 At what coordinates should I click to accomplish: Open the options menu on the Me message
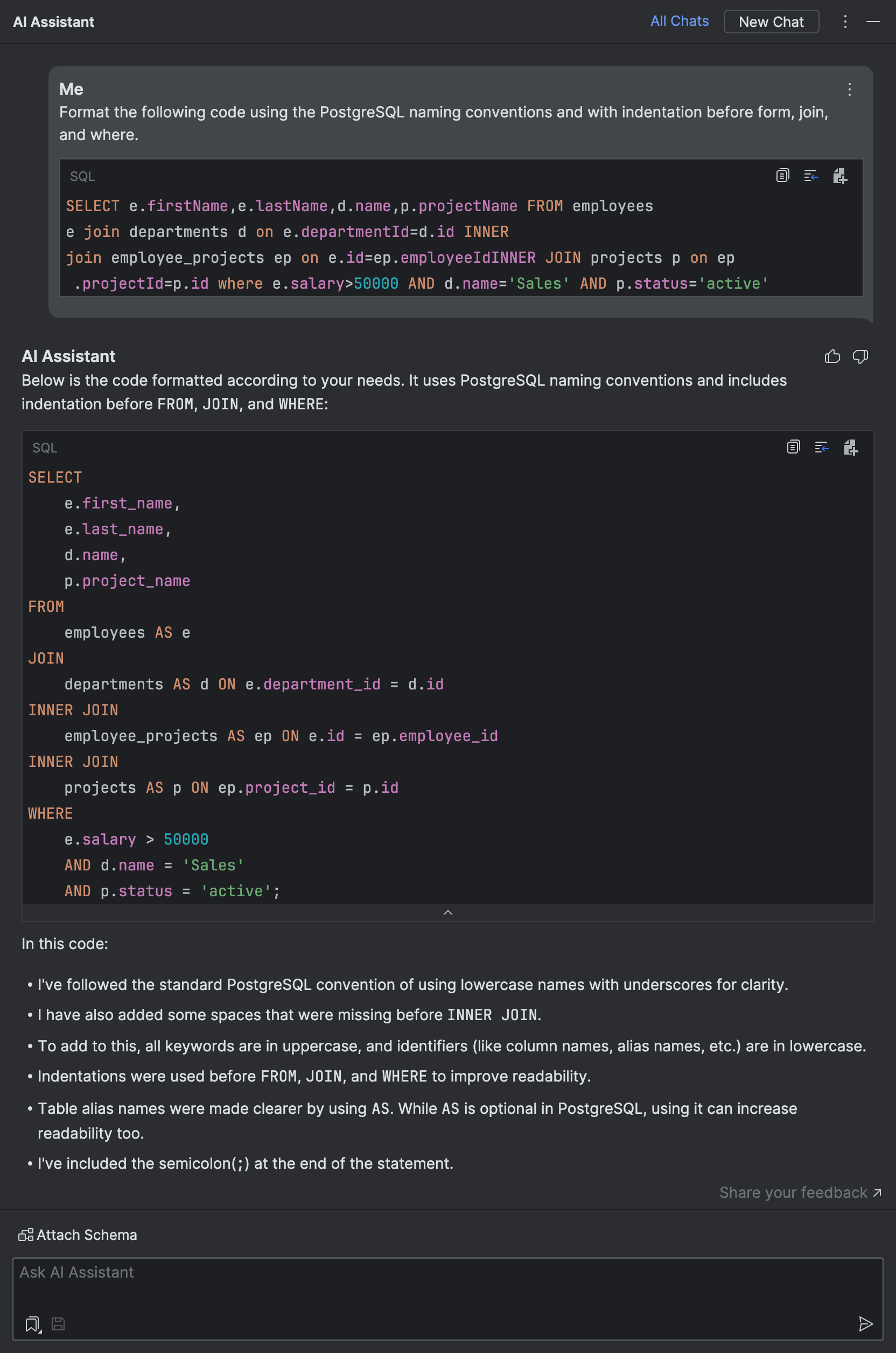point(849,90)
